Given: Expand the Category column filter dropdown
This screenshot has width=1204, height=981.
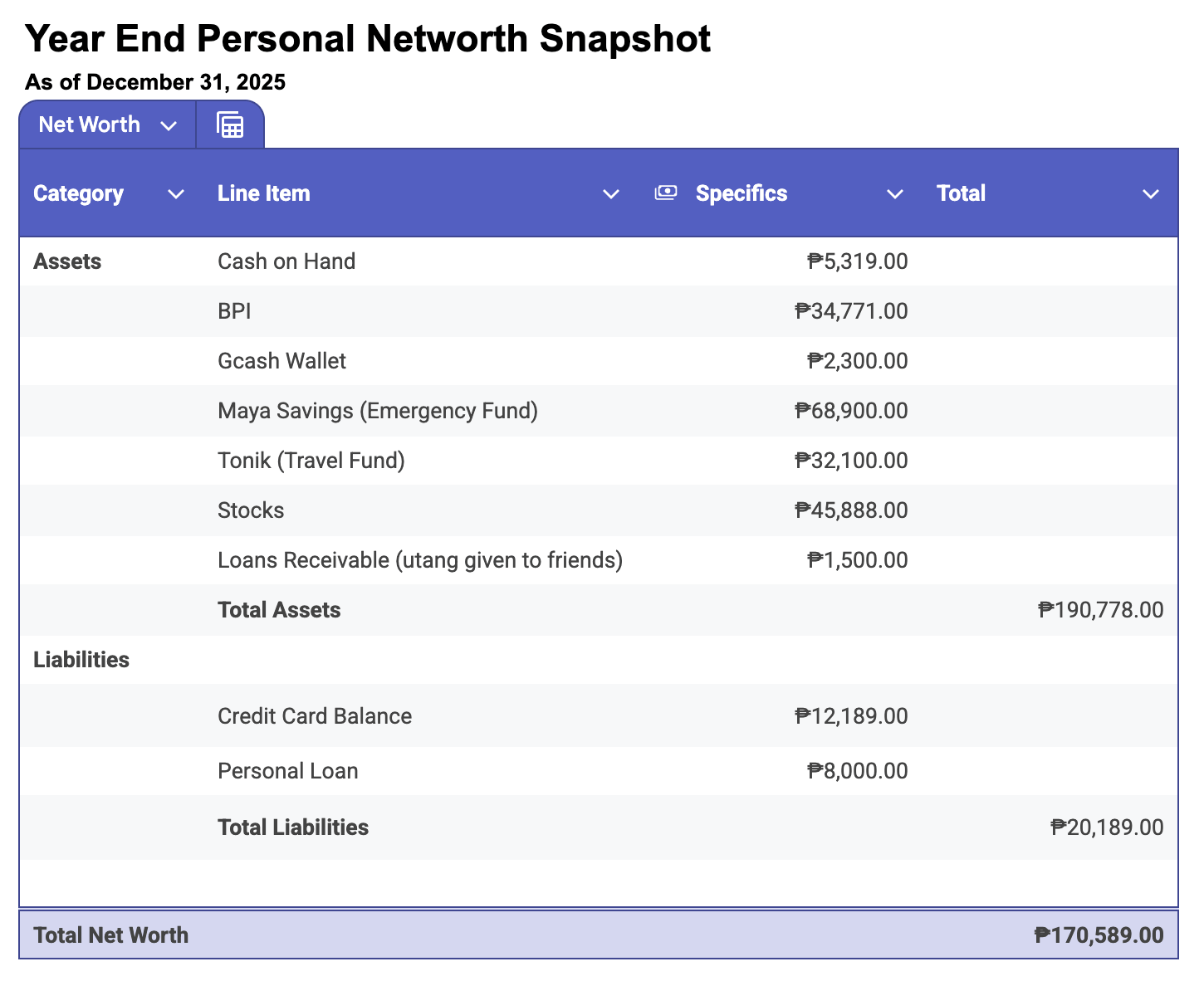Looking at the screenshot, I should pos(176,194).
